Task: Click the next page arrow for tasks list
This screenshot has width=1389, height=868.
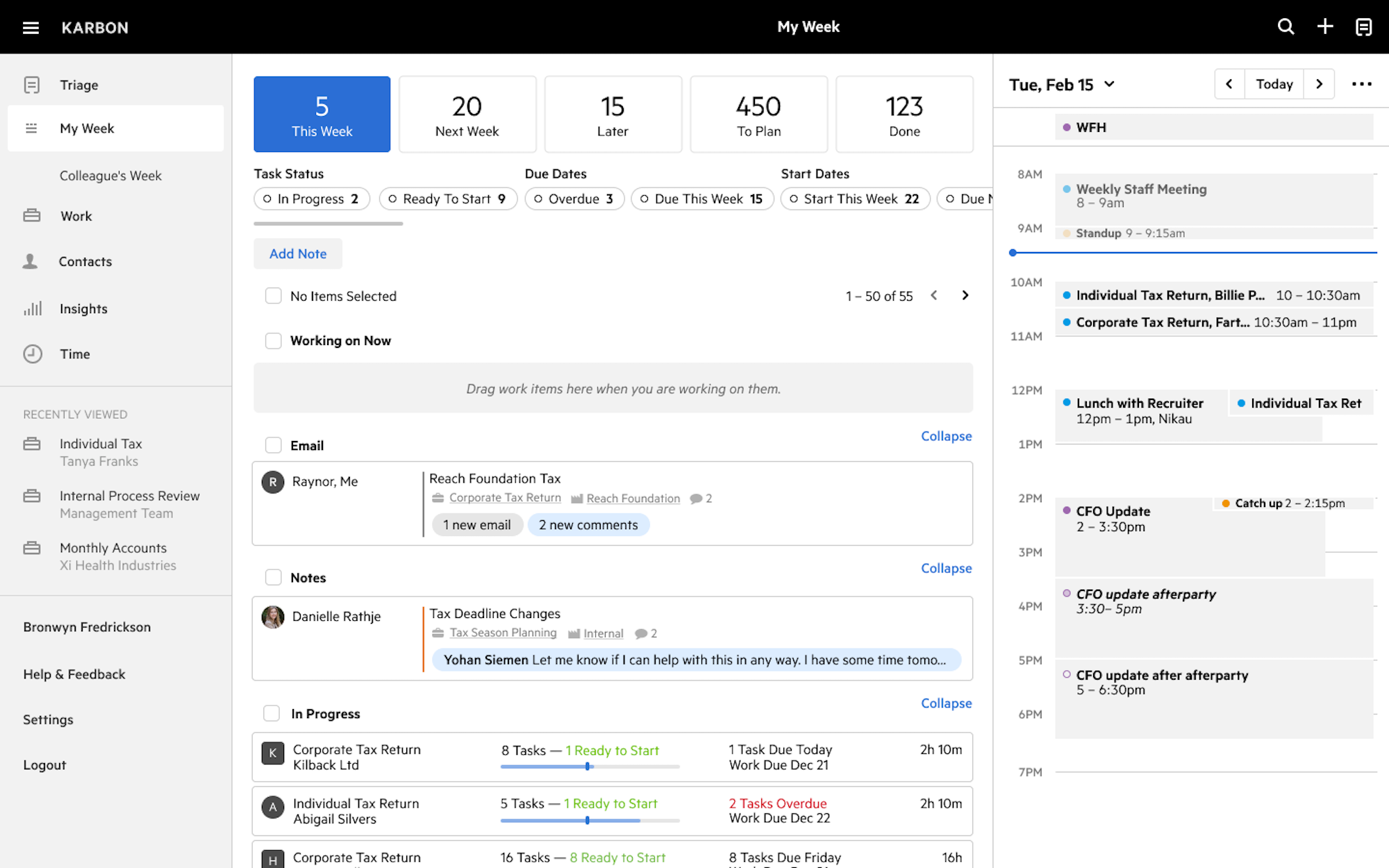Action: point(963,295)
